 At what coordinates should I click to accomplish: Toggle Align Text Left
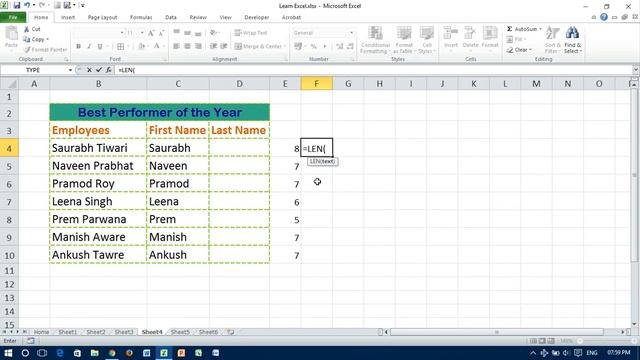(176, 47)
